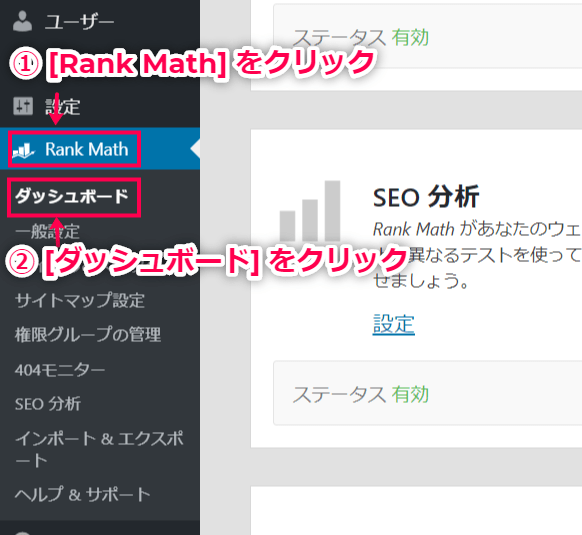
Task: Select Rank Math in the sidebar
Action: click(86, 149)
